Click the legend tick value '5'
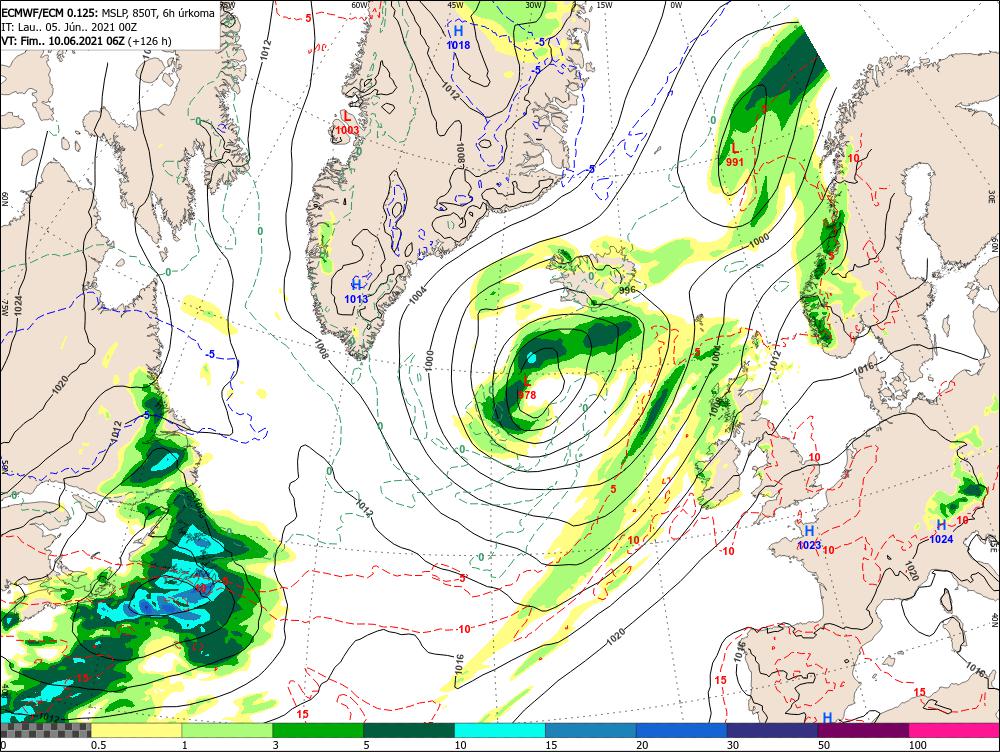Viewport: 1000px width, 752px height. (367, 745)
